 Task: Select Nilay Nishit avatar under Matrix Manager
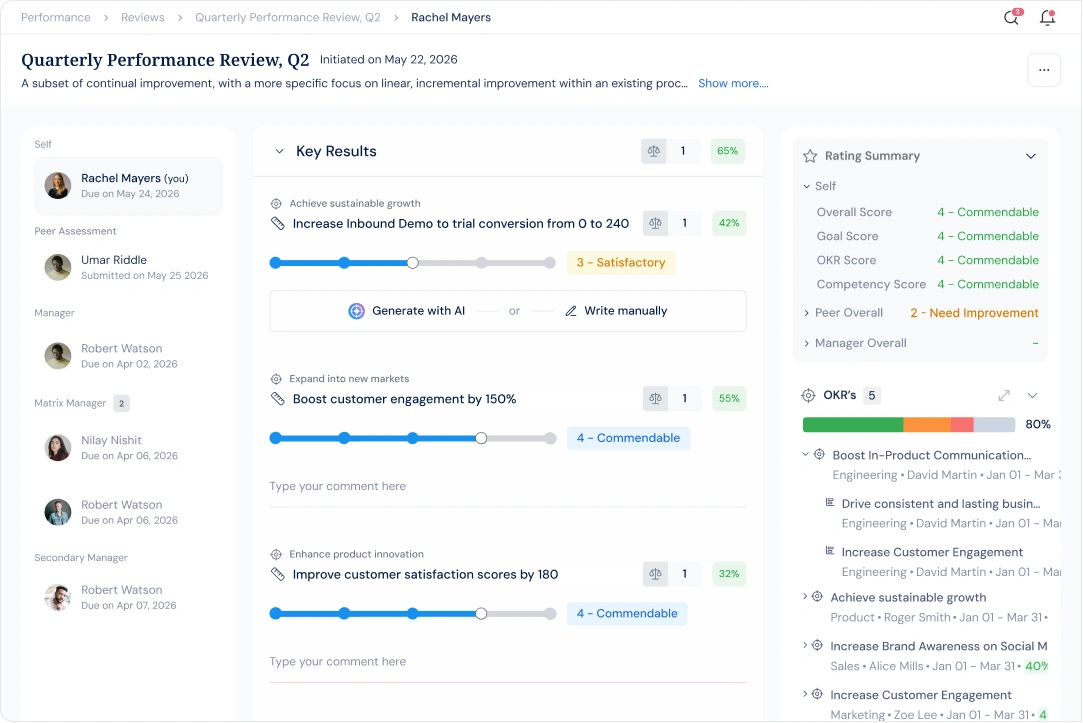[58, 447]
